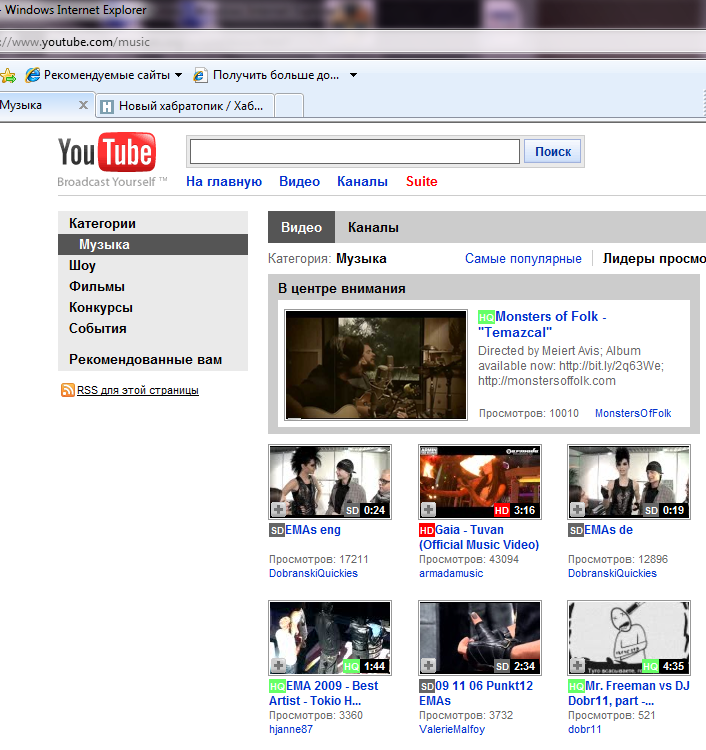Open На главную navigation link
This screenshot has height=750, width=706.
224,181
